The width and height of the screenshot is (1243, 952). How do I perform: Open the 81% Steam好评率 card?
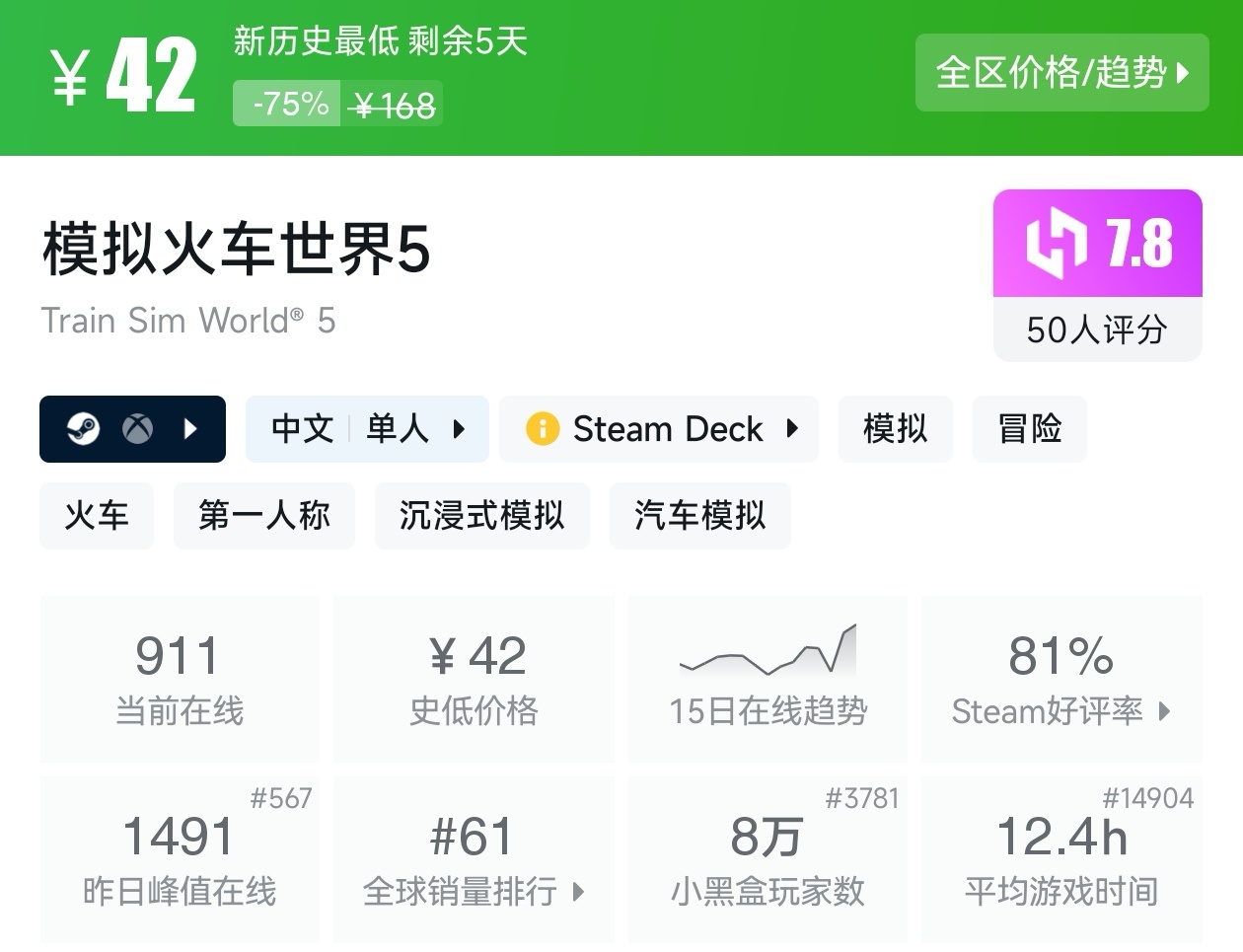click(1061, 679)
